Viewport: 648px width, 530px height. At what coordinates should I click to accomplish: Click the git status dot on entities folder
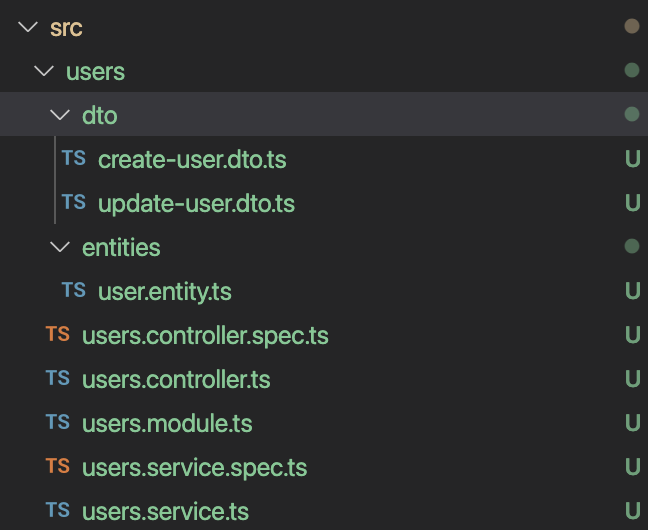pos(632,246)
